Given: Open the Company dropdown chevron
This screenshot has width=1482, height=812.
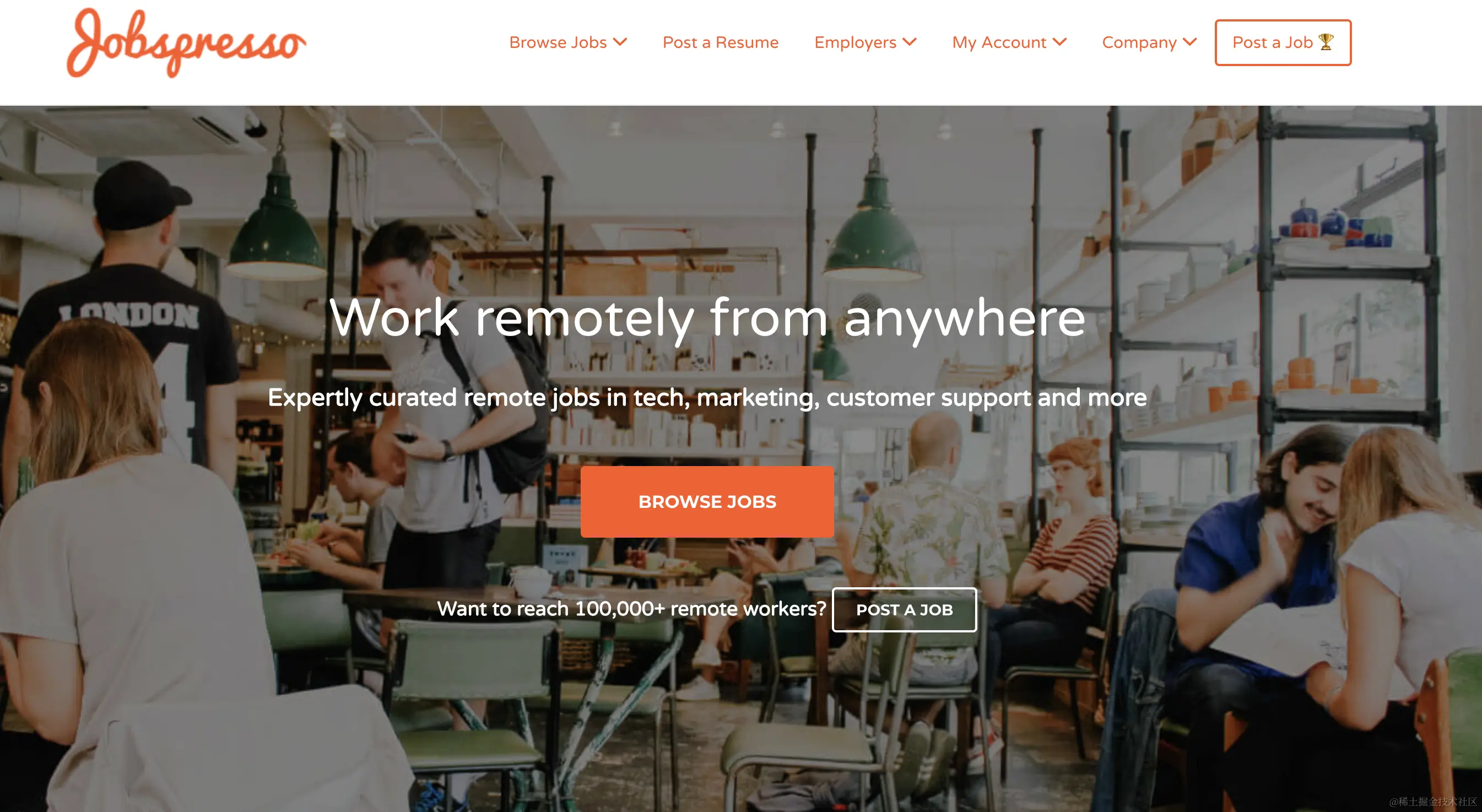Looking at the screenshot, I should 1190,42.
